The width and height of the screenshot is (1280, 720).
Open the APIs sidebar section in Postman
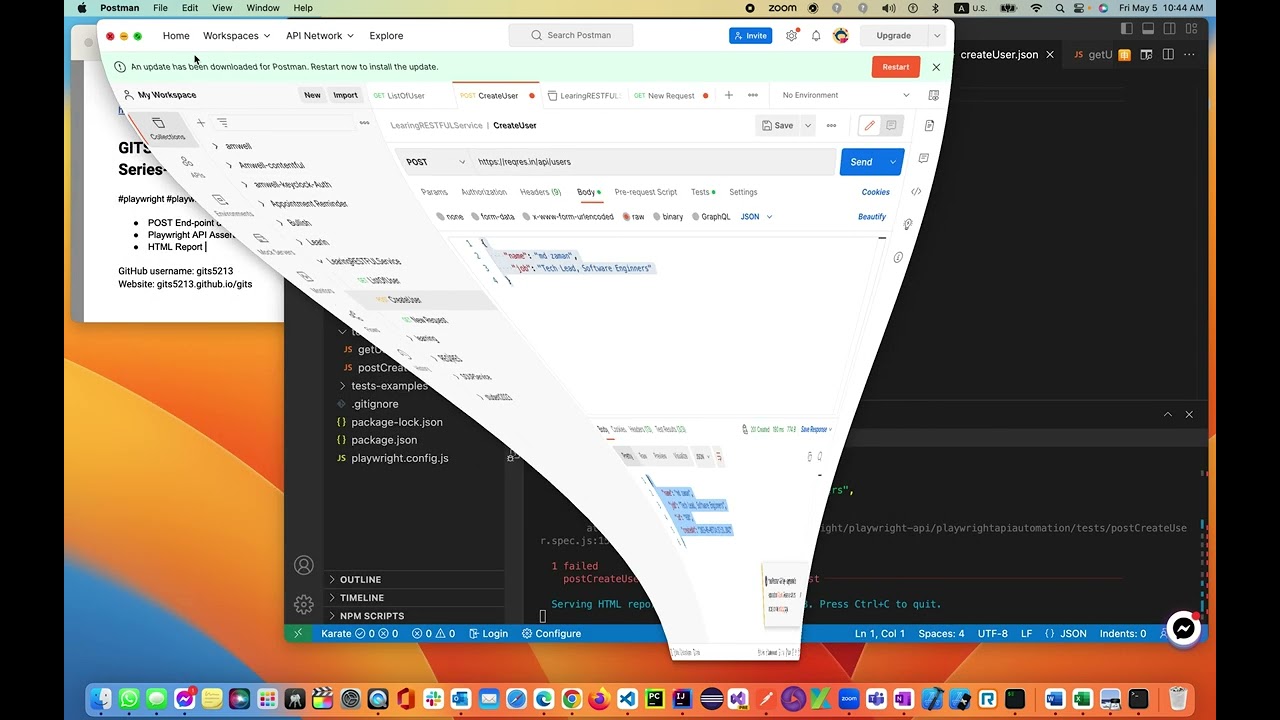click(x=190, y=167)
